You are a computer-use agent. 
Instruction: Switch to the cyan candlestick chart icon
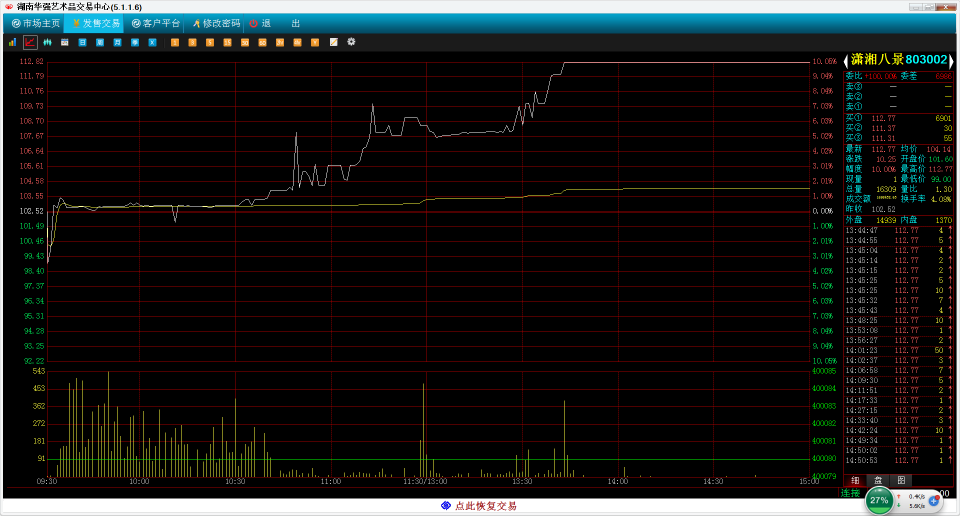tap(47, 42)
